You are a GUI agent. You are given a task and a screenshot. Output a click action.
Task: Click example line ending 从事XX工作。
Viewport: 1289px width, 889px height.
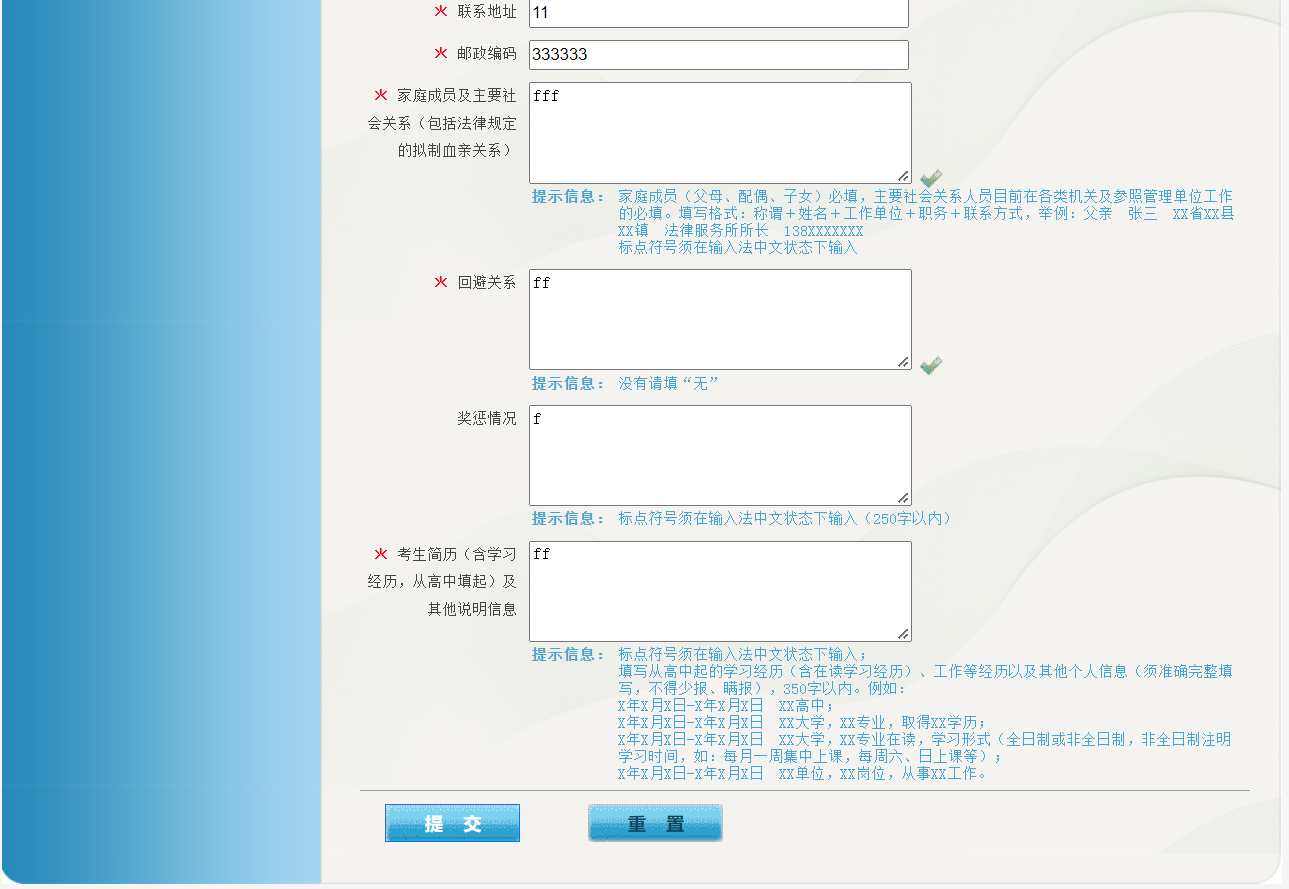803,773
